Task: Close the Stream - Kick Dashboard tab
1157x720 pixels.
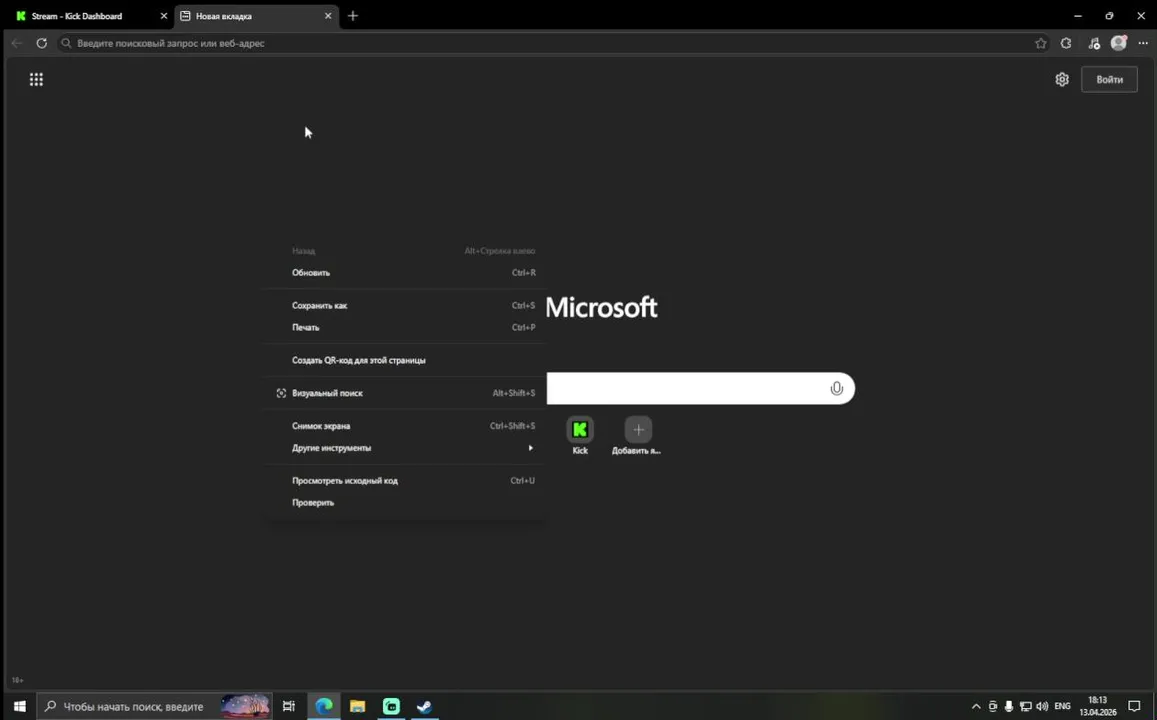Action: click(164, 15)
